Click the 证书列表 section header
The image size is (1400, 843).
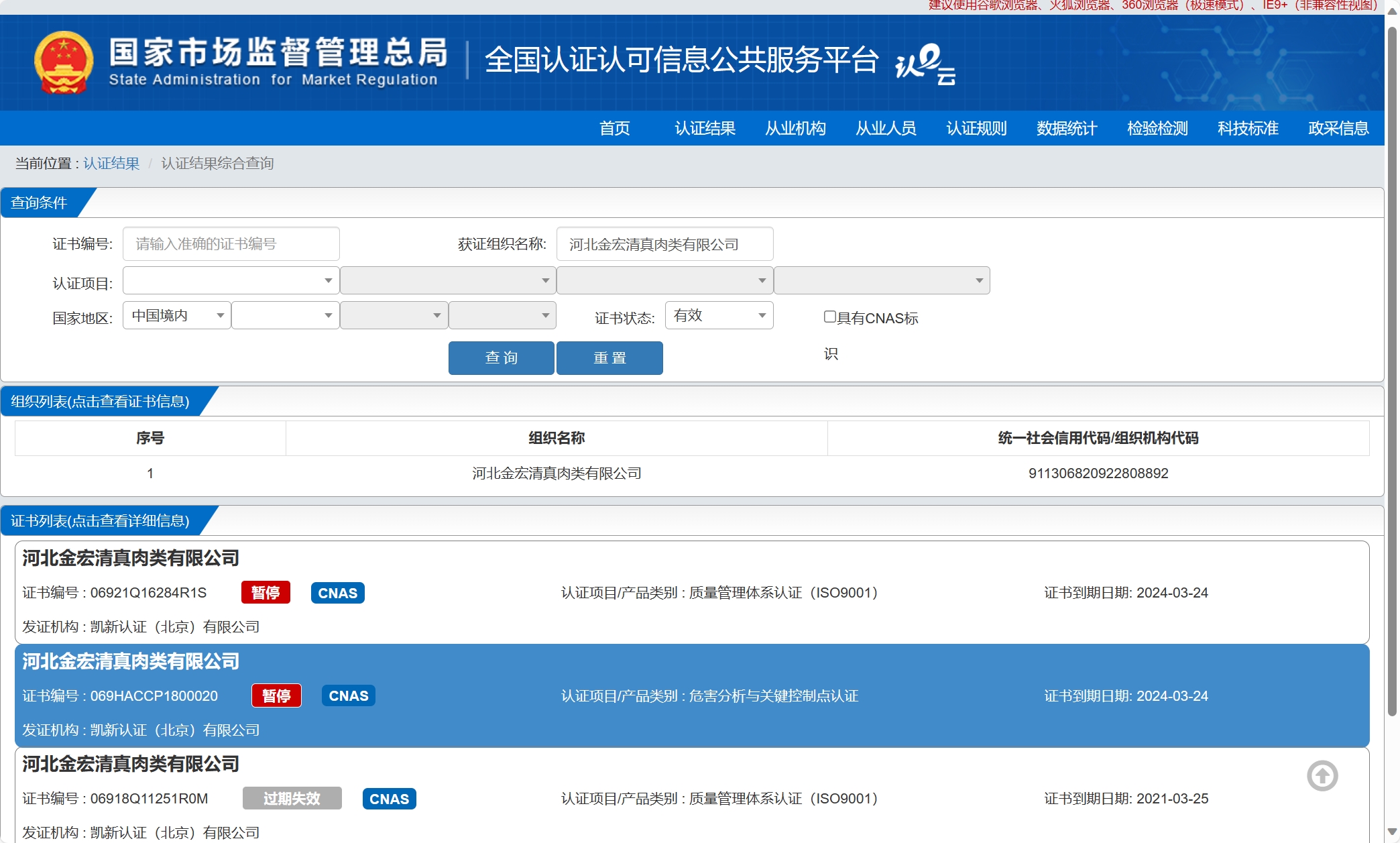tap(101, 520)
